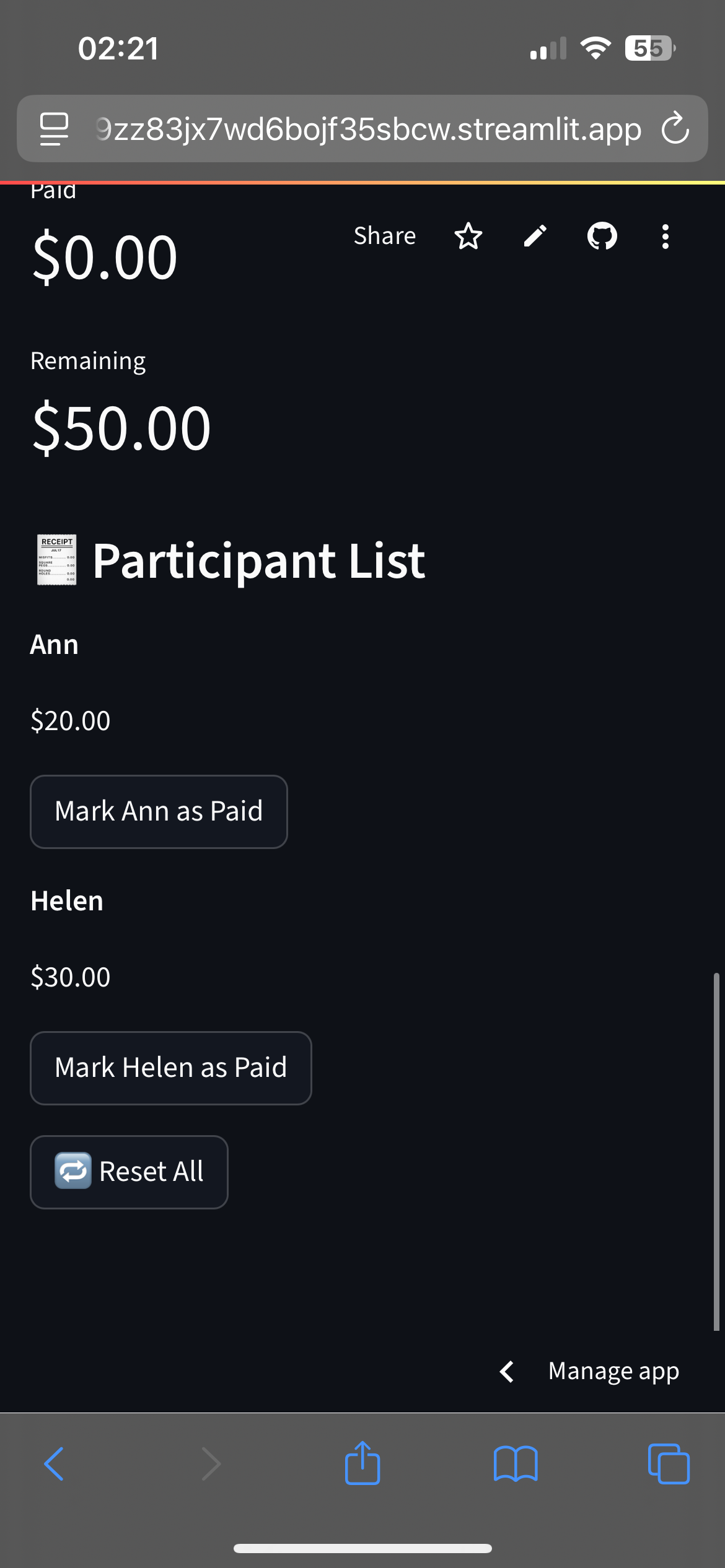Tap the streamlit.app URL field
This screenshot has height=1568, width=725.
point(369,129)
